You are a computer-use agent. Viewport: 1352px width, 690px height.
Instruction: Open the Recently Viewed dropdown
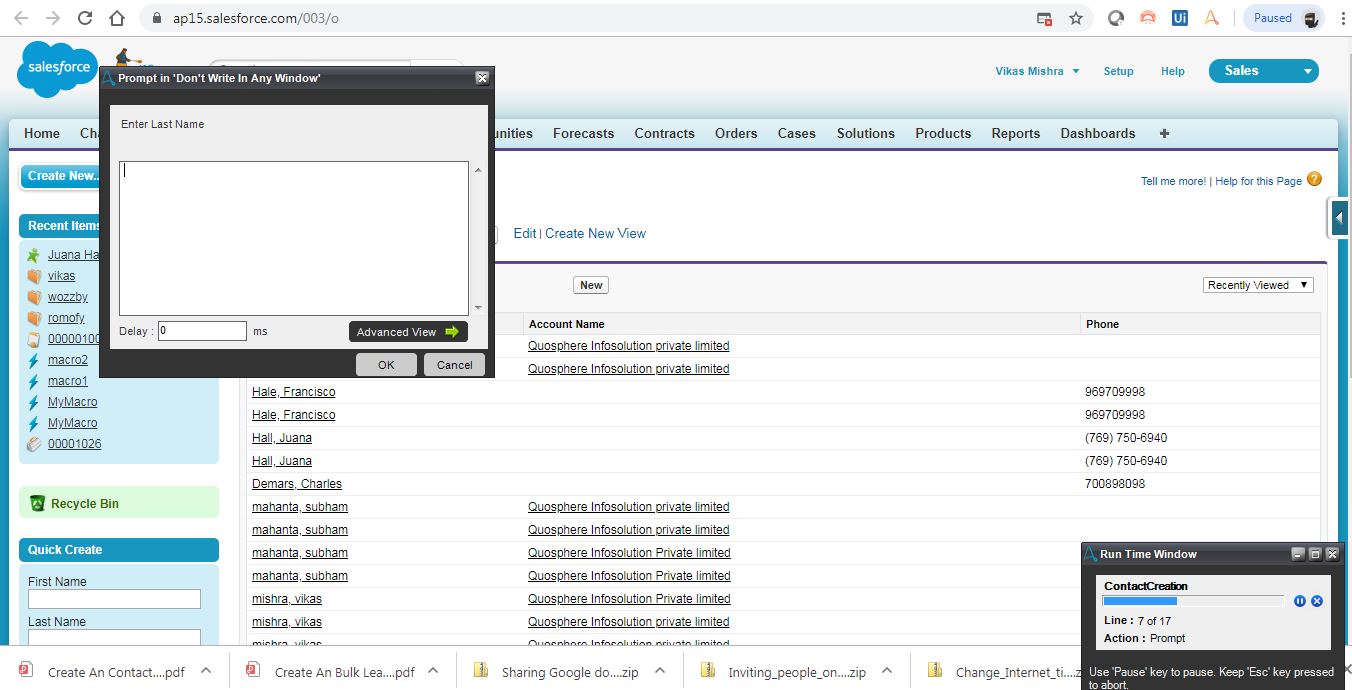1257,285
